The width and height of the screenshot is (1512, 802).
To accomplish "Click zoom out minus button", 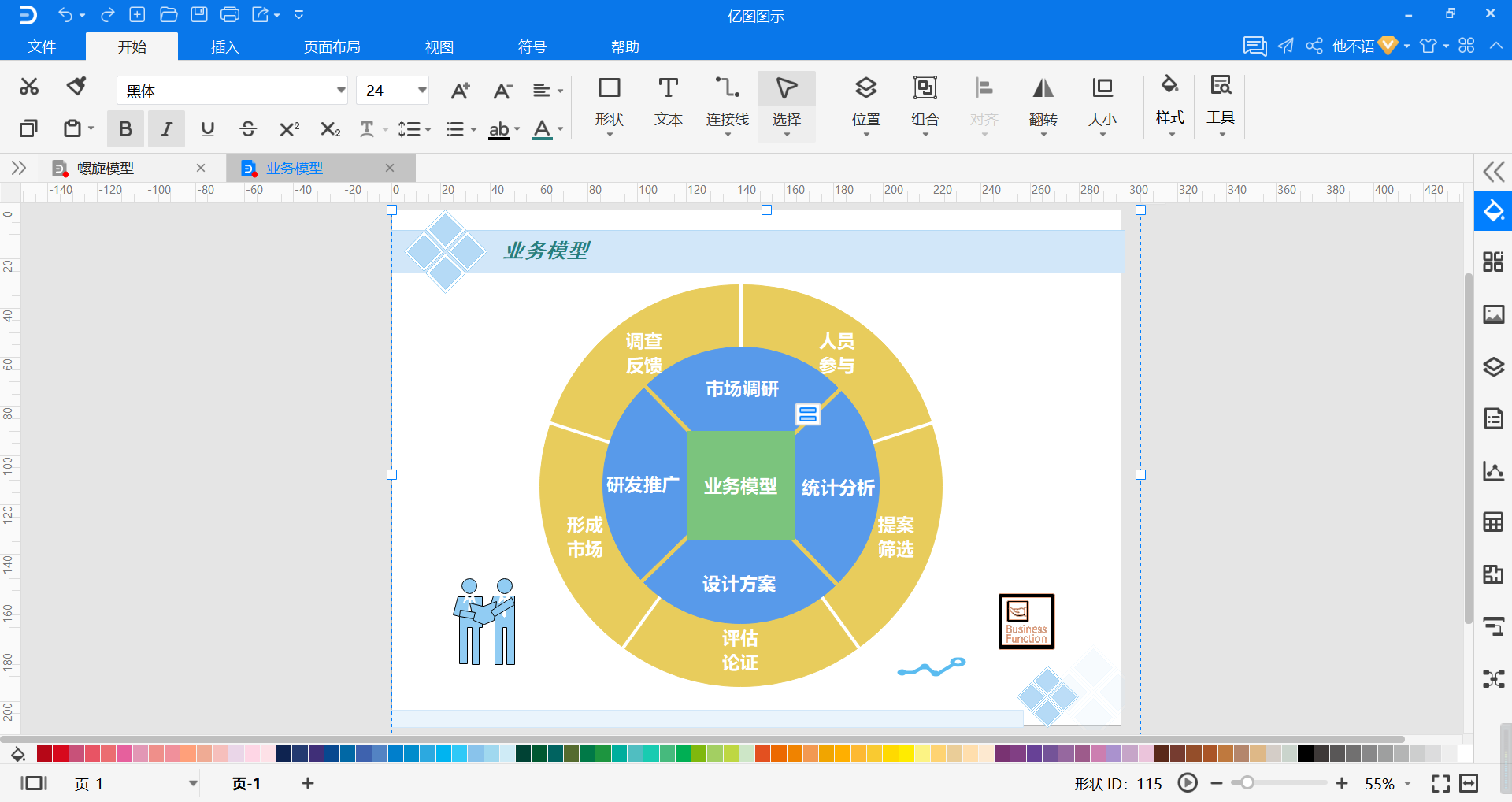I will [x=1217, y=783].
